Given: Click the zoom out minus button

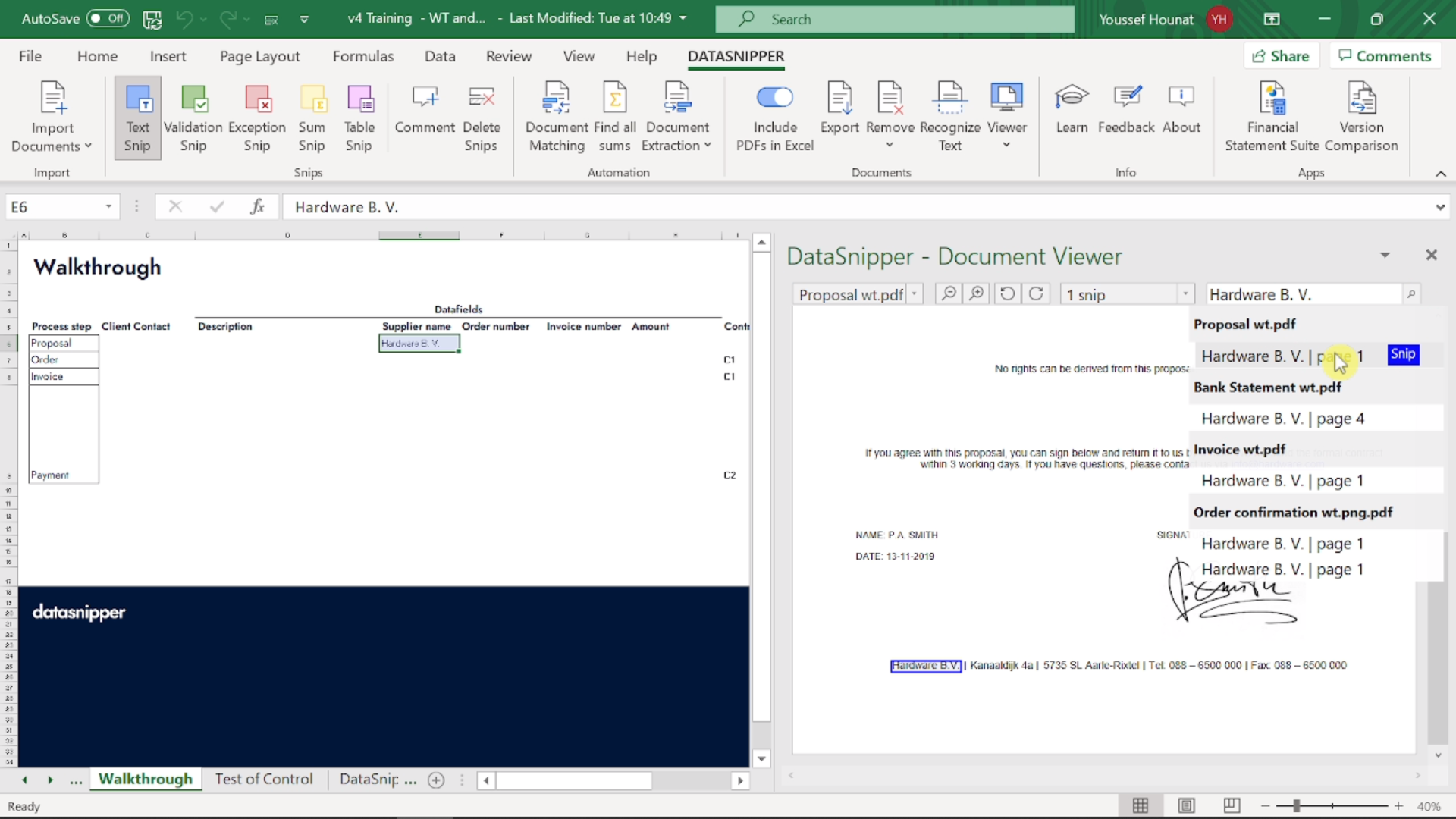Looking at the screenshot, I should coord(1265,805).
